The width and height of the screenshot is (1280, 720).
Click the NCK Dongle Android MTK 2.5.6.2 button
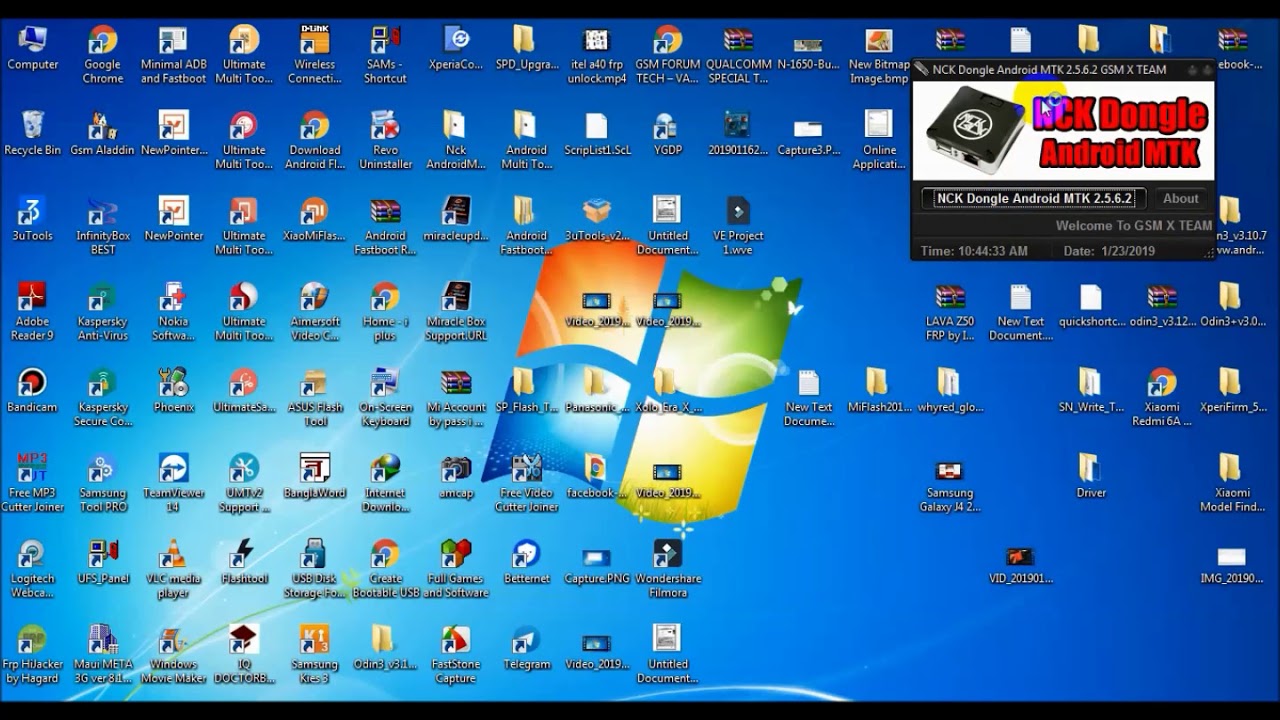(x=1033, y=198)
